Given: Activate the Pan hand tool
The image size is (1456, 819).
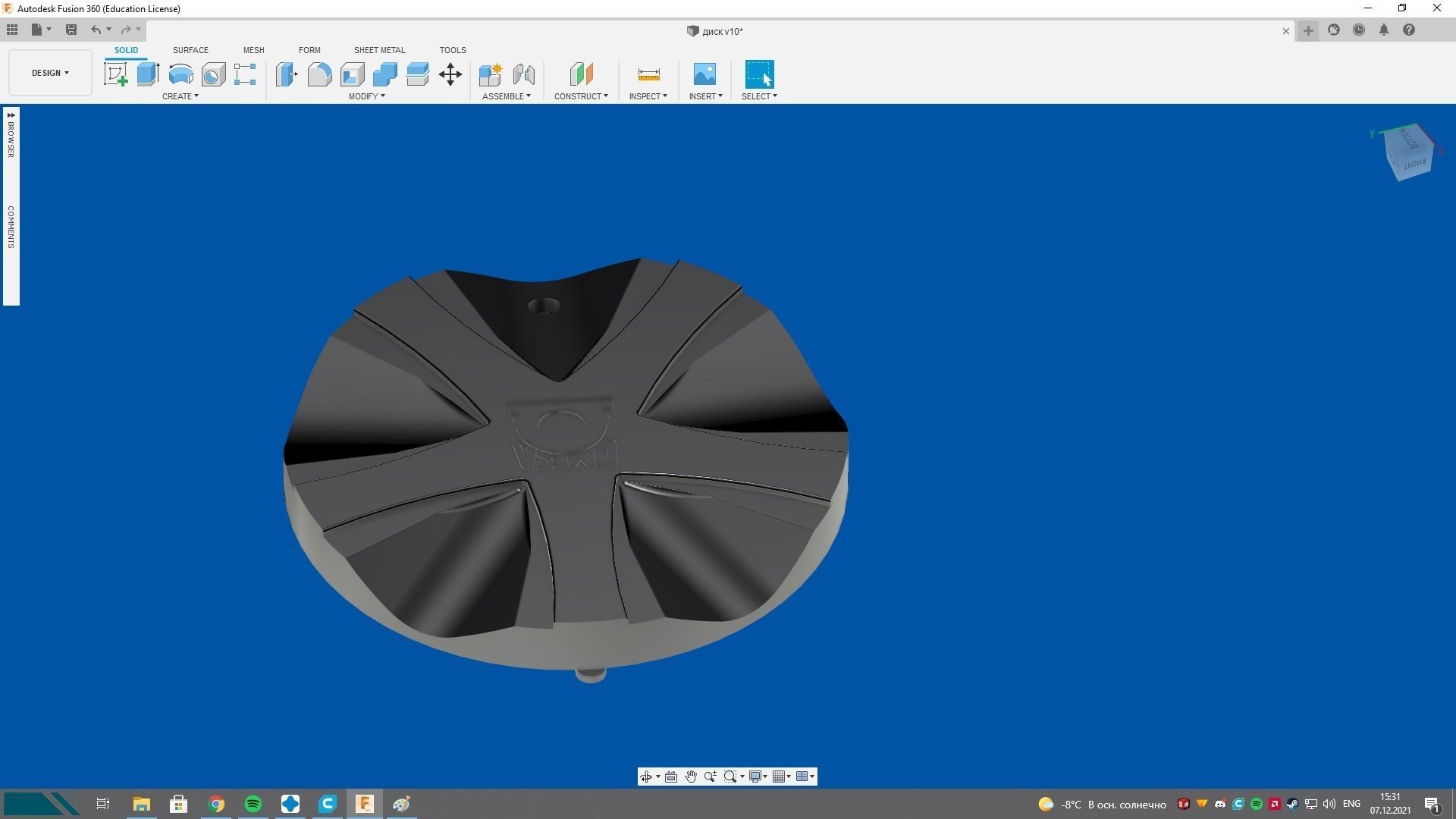Looking at the screenshot, I should (691, 777).
